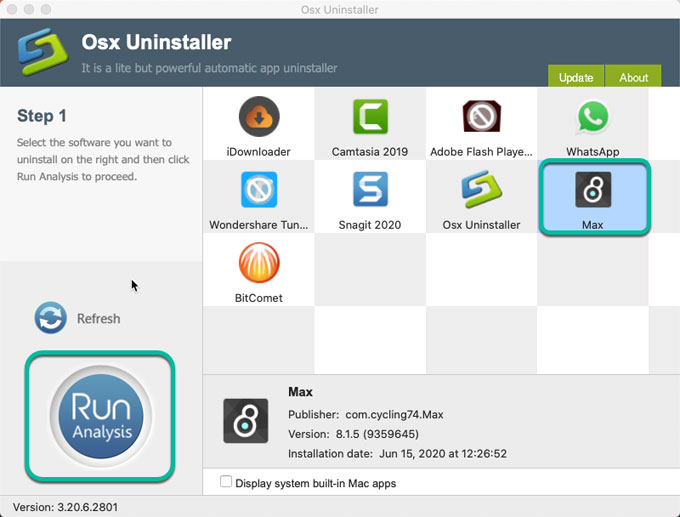Screen dimensions: 680x517
Task: Close the Osx Uninstaller window
Action: click(x=12, y=9)
